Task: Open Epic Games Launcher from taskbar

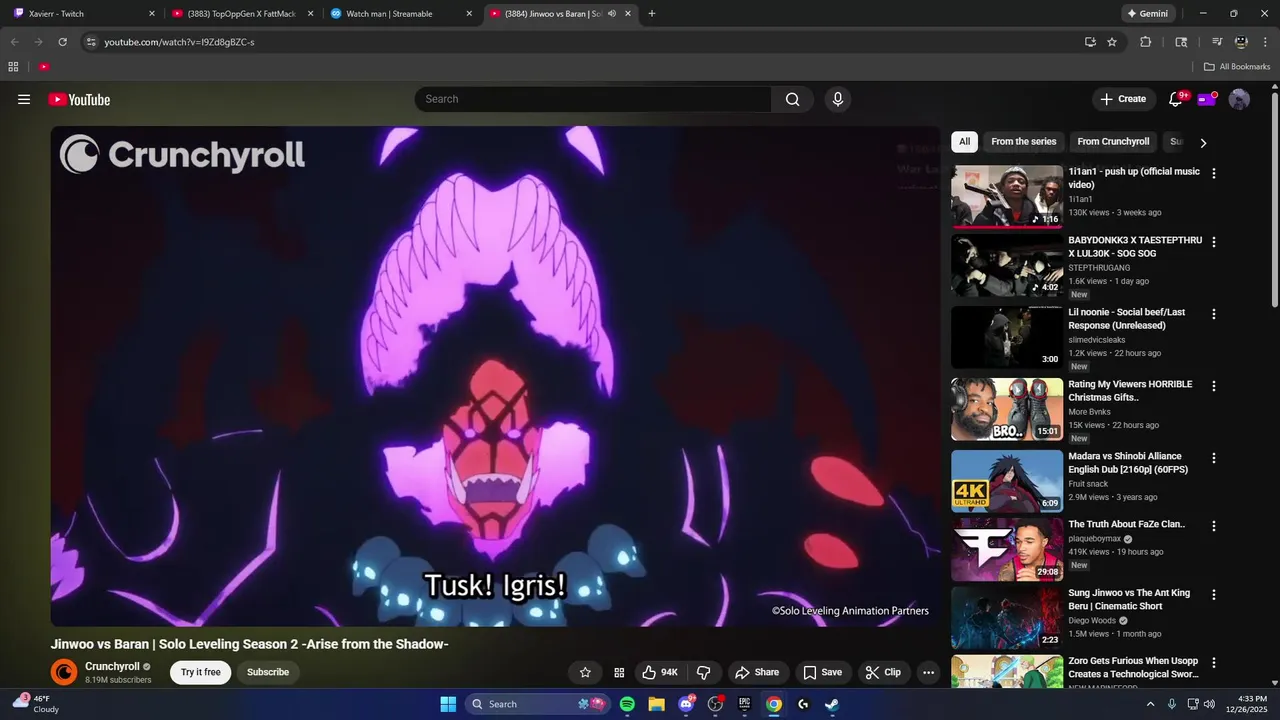Action: click(744, 704)
